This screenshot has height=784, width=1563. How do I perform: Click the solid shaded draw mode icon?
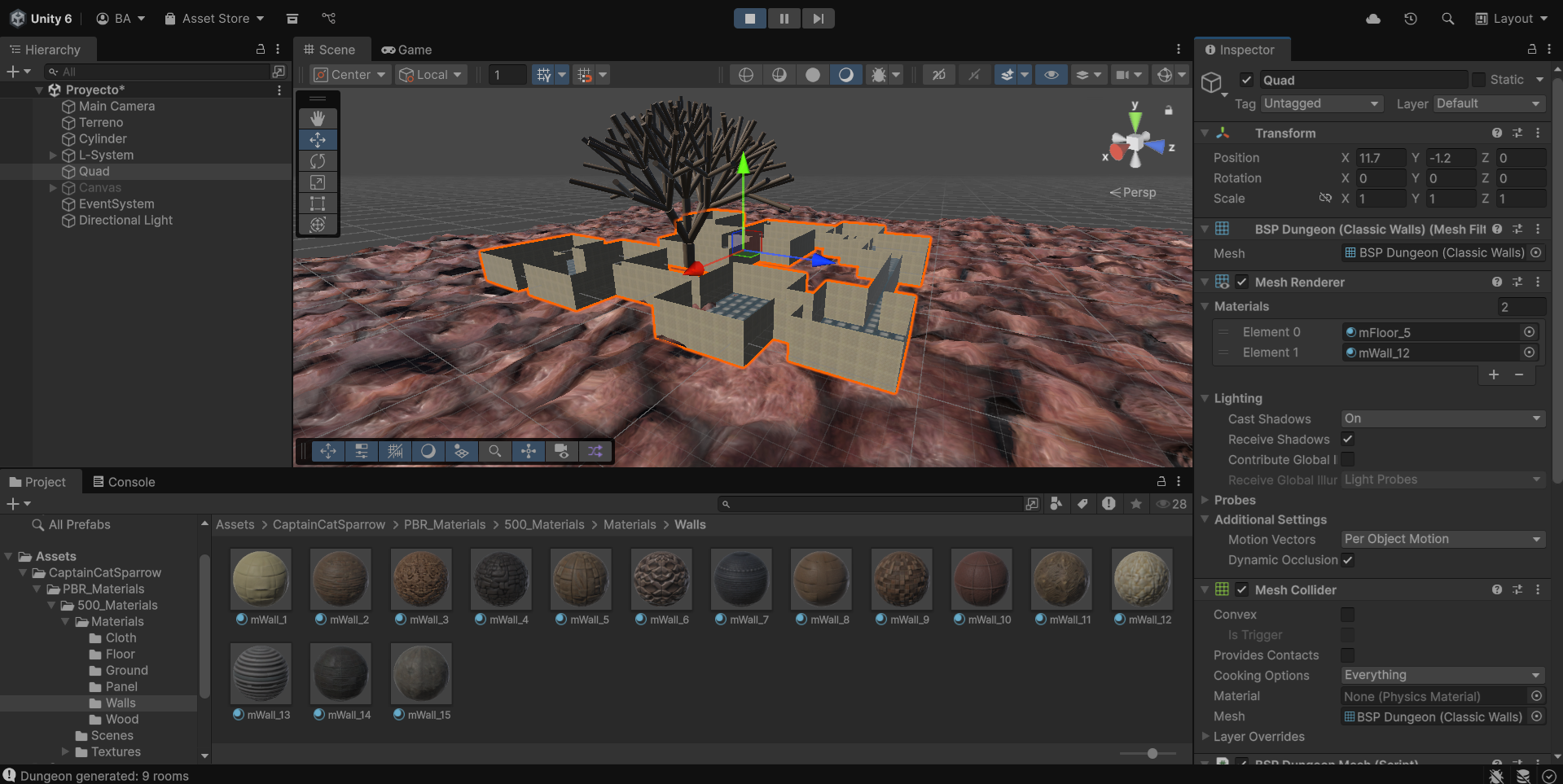(x=812, y=75)
